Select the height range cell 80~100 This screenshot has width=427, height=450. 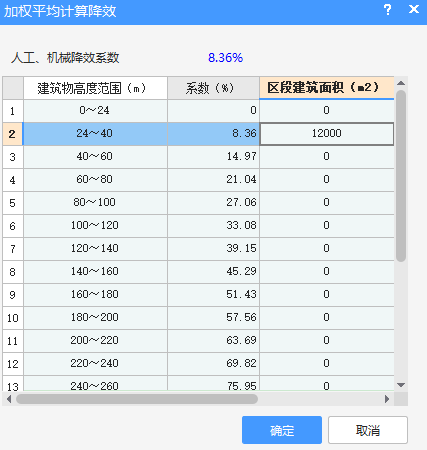tap(95, 203)
